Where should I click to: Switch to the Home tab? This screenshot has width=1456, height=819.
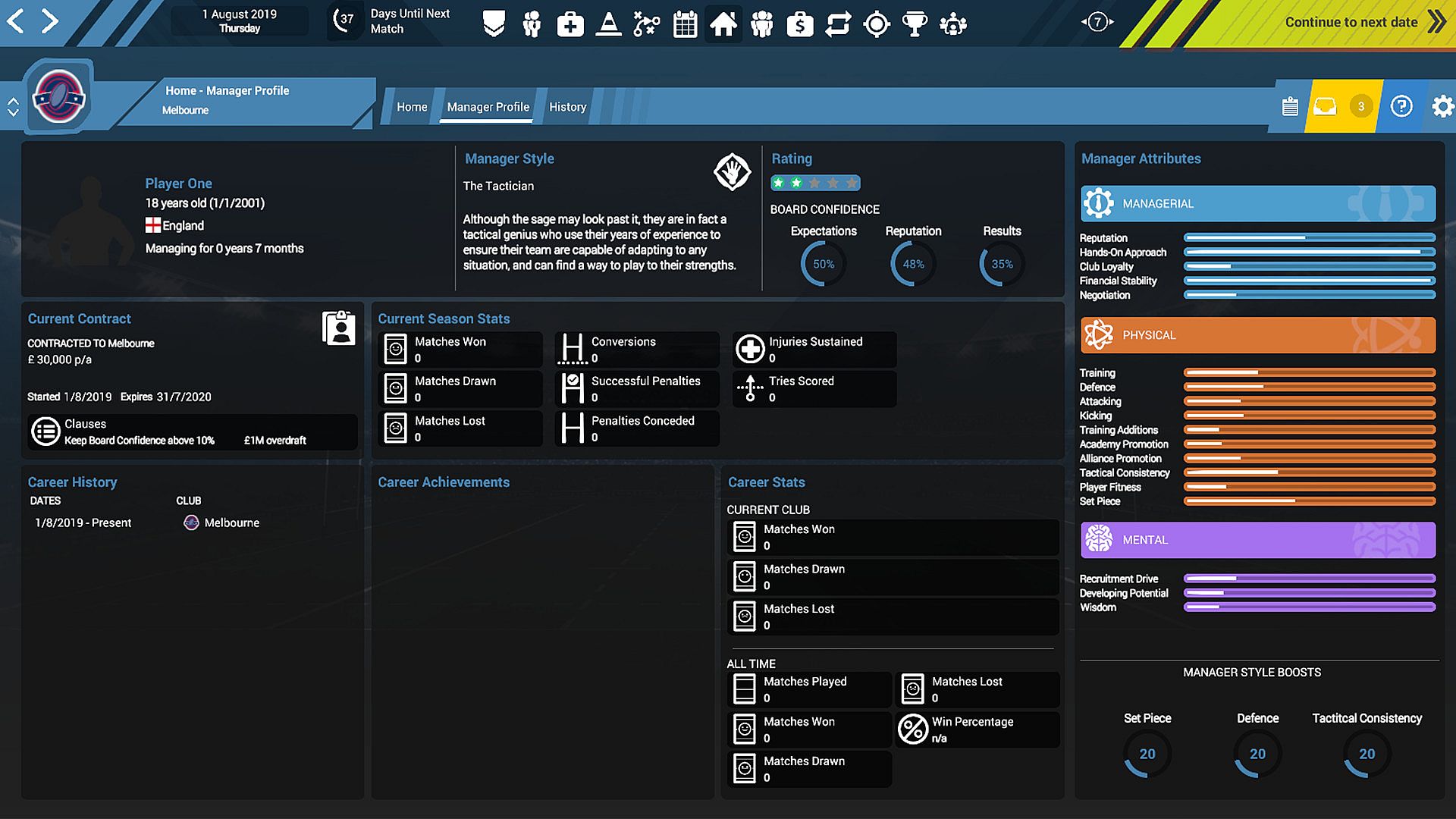coord(412,107)
